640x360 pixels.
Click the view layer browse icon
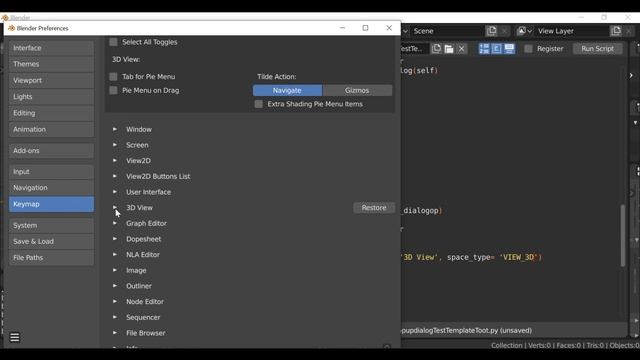pyautogui.click(x=524, y=31)
